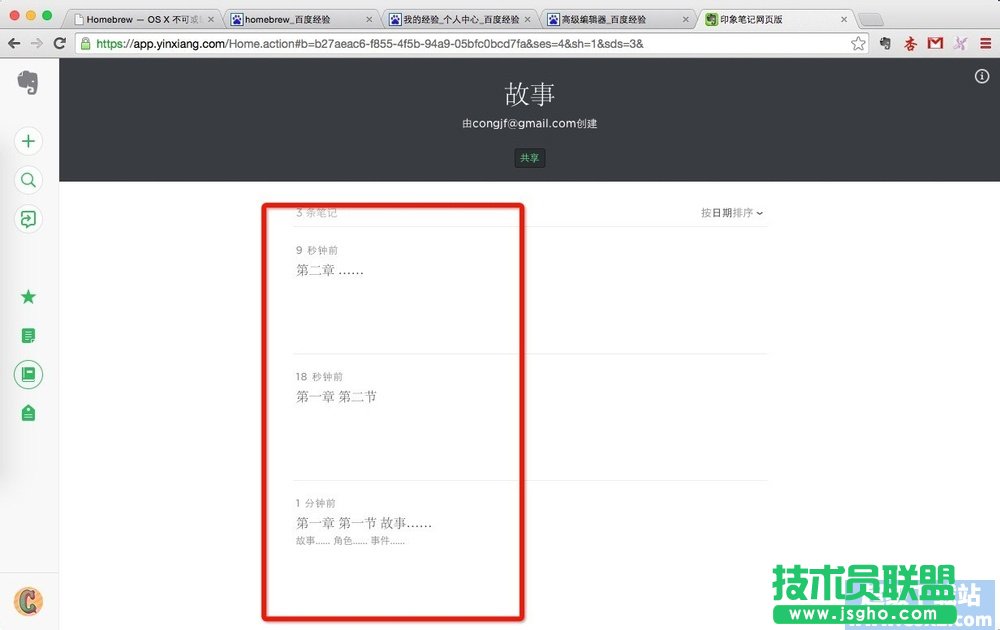Viewport: 1000px width, 630px height.
Task: Close the homebrew_百度经验 tab
Action: [369, 20]
